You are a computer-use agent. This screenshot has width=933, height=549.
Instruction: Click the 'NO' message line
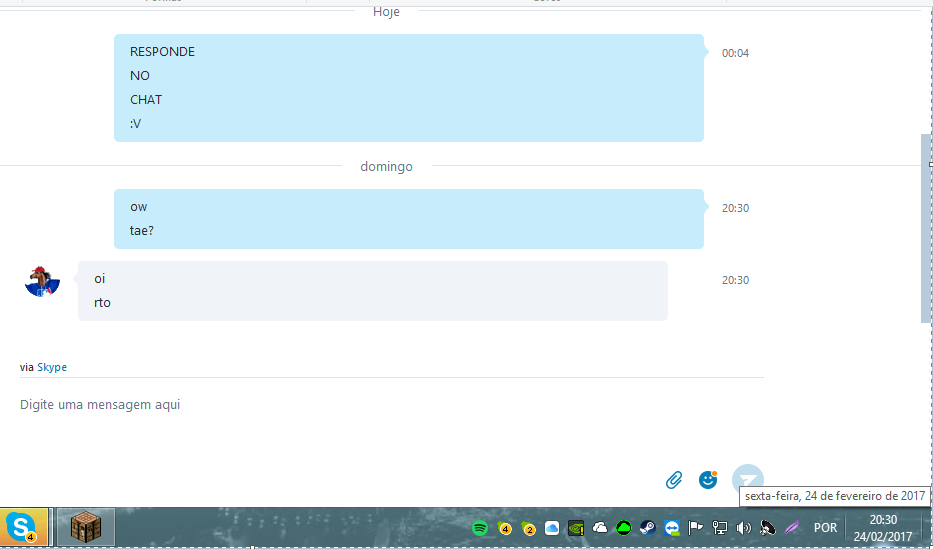[140, 76]
